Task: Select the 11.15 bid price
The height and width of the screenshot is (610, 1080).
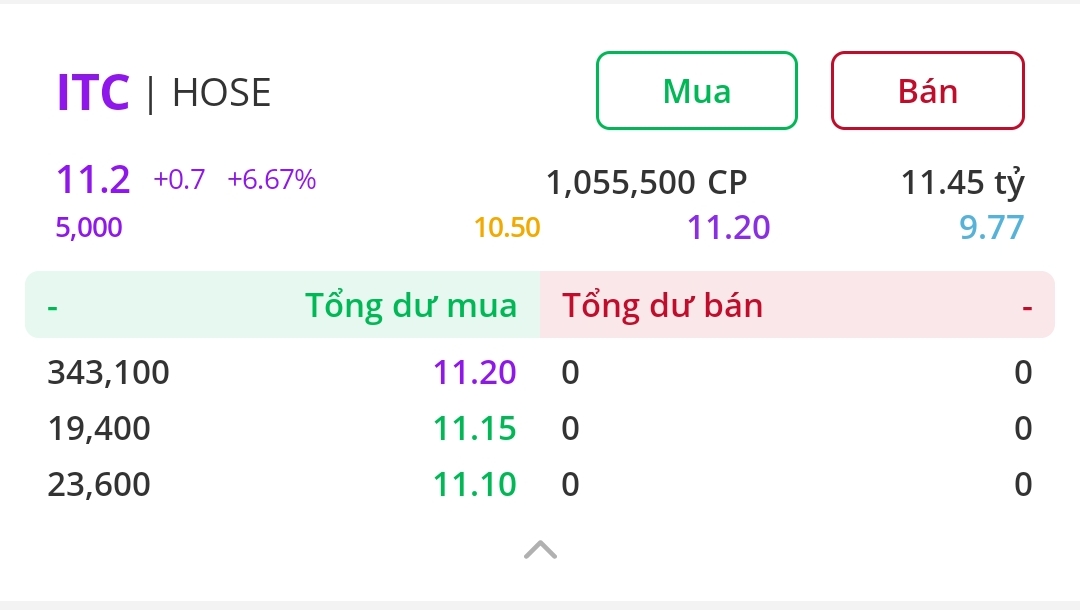Action: (x=475, y=429)
